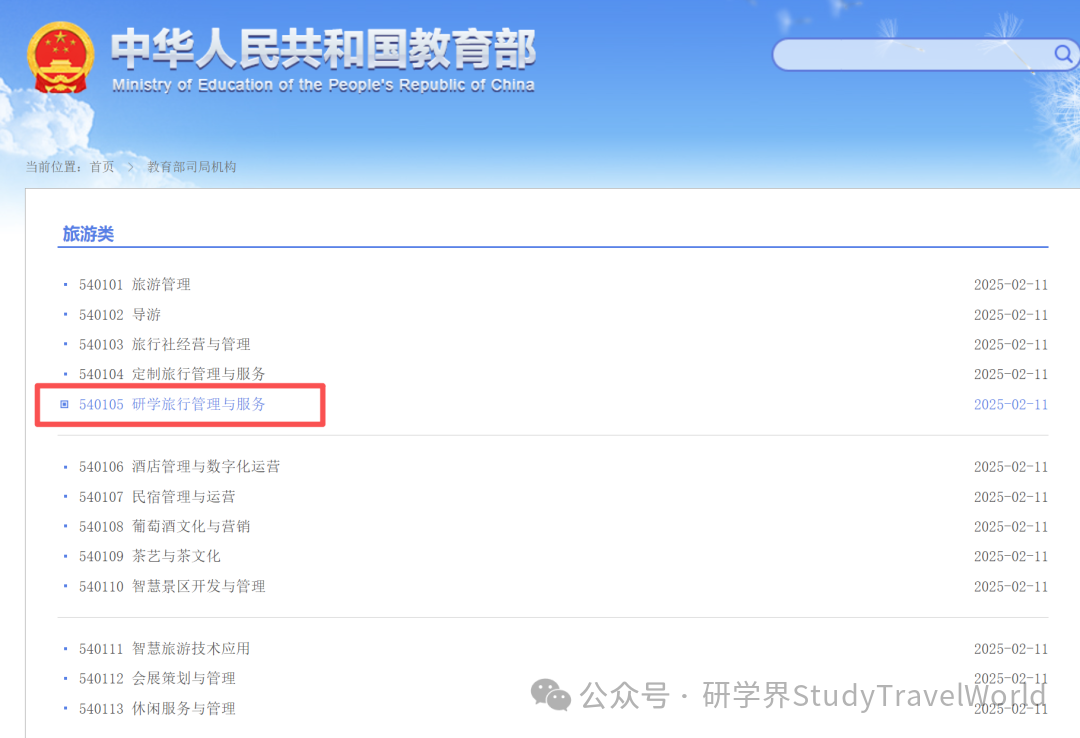Screen dimensions: 1080x738
Task: Open the 首页 breadcrumb link
Action: point(101,167)
